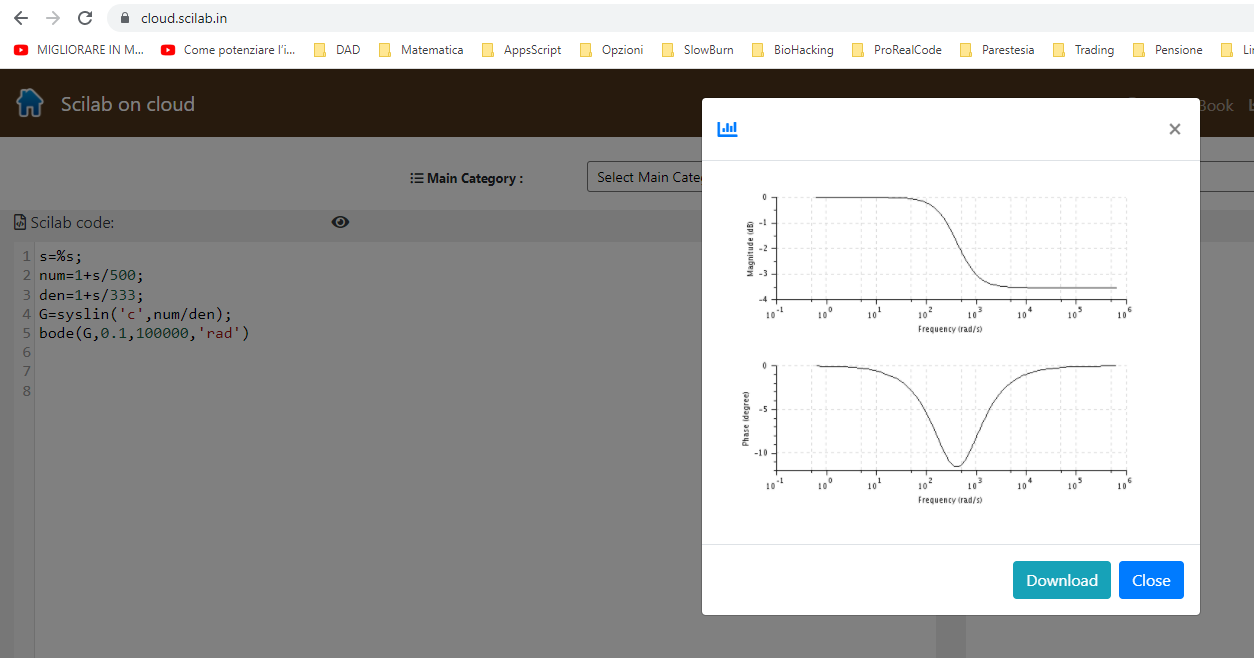Click the Scilab code file icon
The image size is (1254, 658).
click(20, 223)
